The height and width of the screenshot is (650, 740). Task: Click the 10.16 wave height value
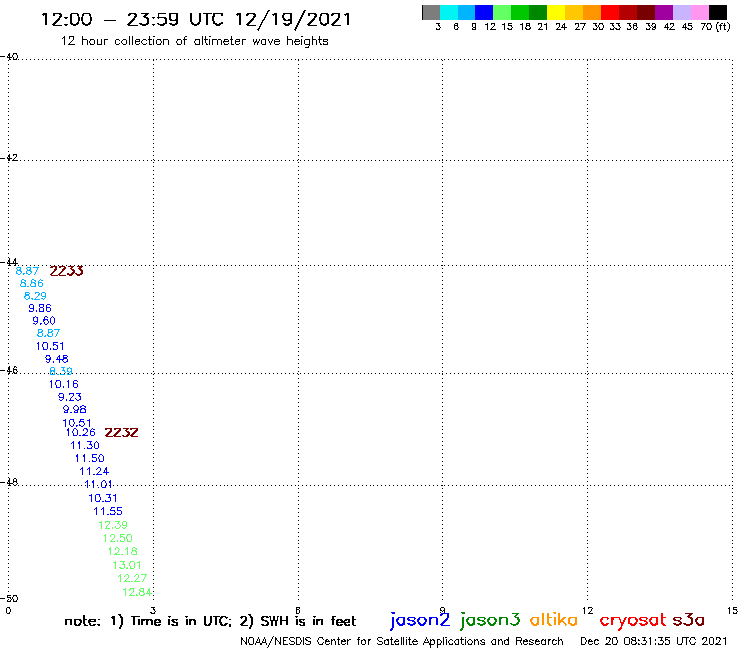tap(64, 384)
